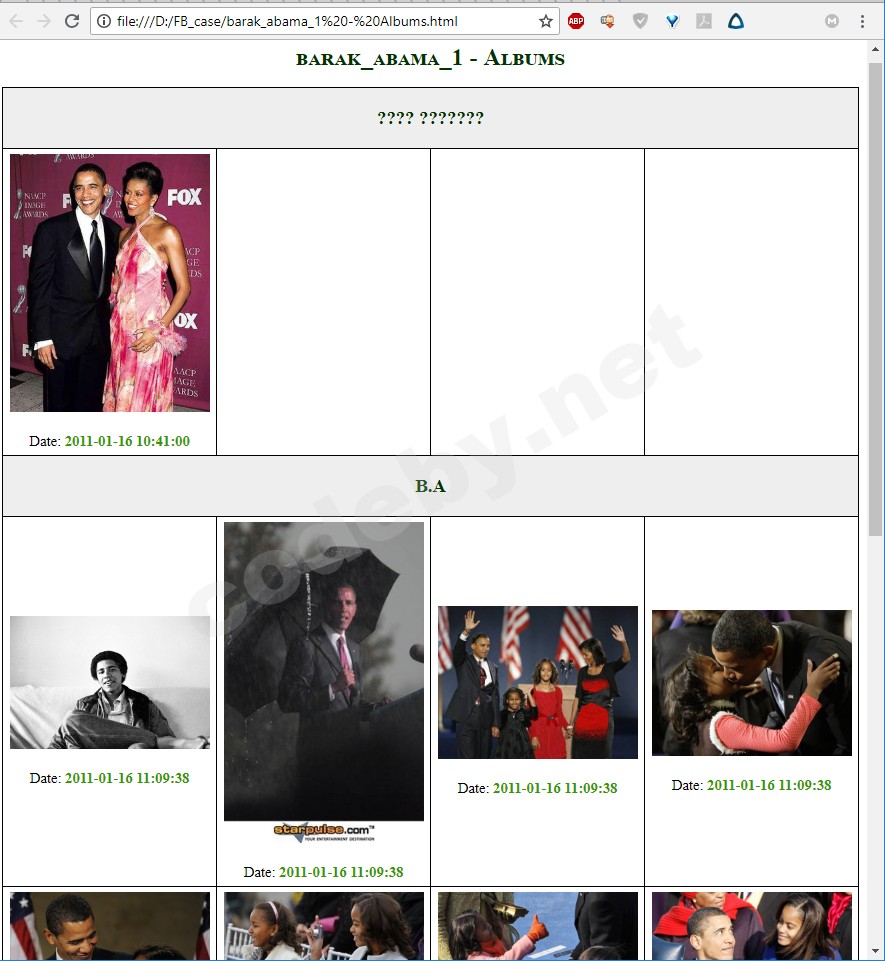Viewport: 885px width, 961px height.
Task: Click the date under the family waving photo
Action: pos(555,788)
